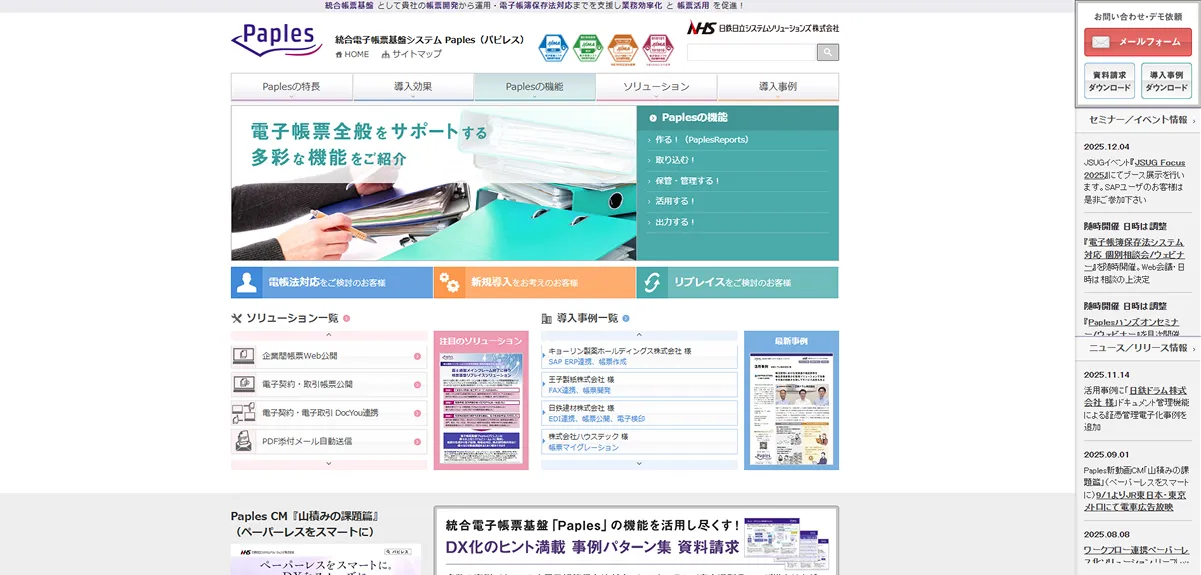1201x575 pixels.
Task: Open 企業間帳票Web公開 solution
Action: tap(329, 356)
